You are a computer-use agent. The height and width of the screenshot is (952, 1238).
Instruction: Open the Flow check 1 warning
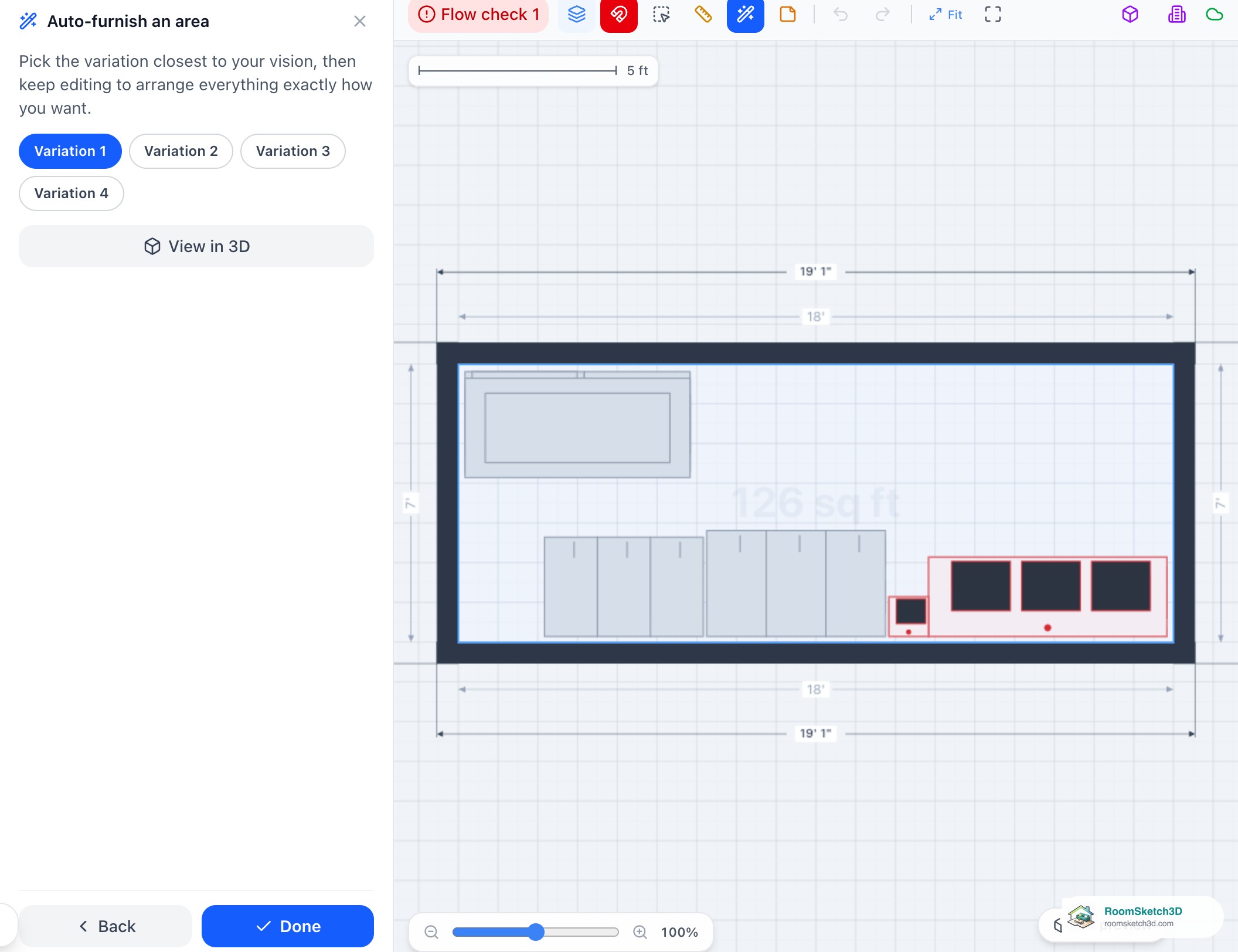(478, 15)
